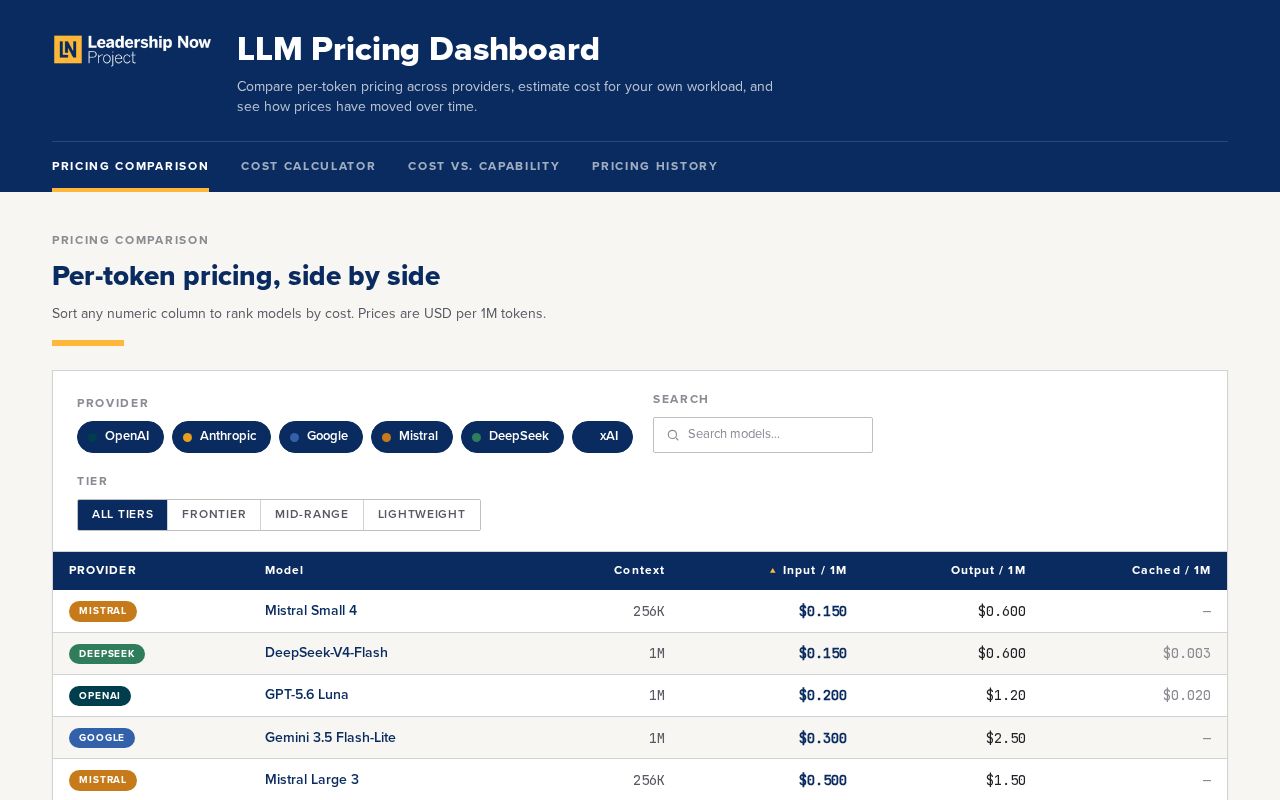Click the Input column sort arrow
The height and width of the screenshot is (800, 1280).
tap(772, 571)
